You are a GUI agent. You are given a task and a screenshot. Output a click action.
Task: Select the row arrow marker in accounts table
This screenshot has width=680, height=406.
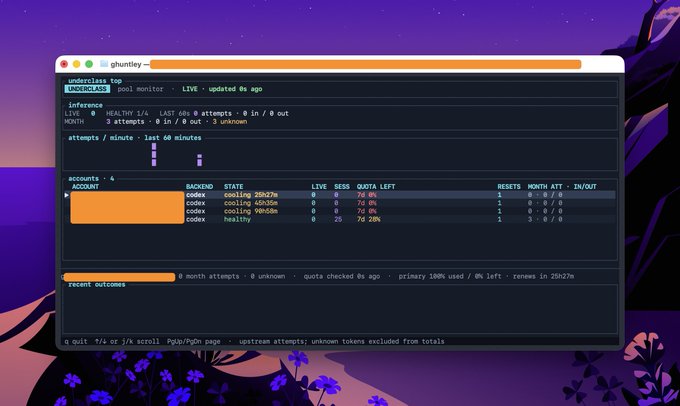(x=67, y=195)
